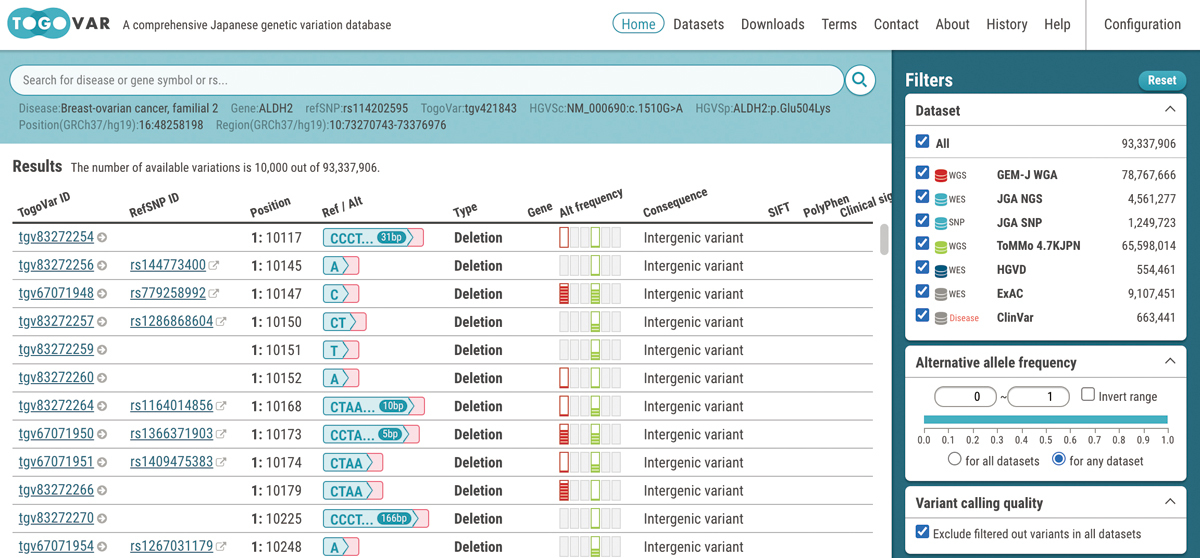This screenshot has height=558, width=1200.
Task: Open the Downloads menu item
Action: coord(772,24)
